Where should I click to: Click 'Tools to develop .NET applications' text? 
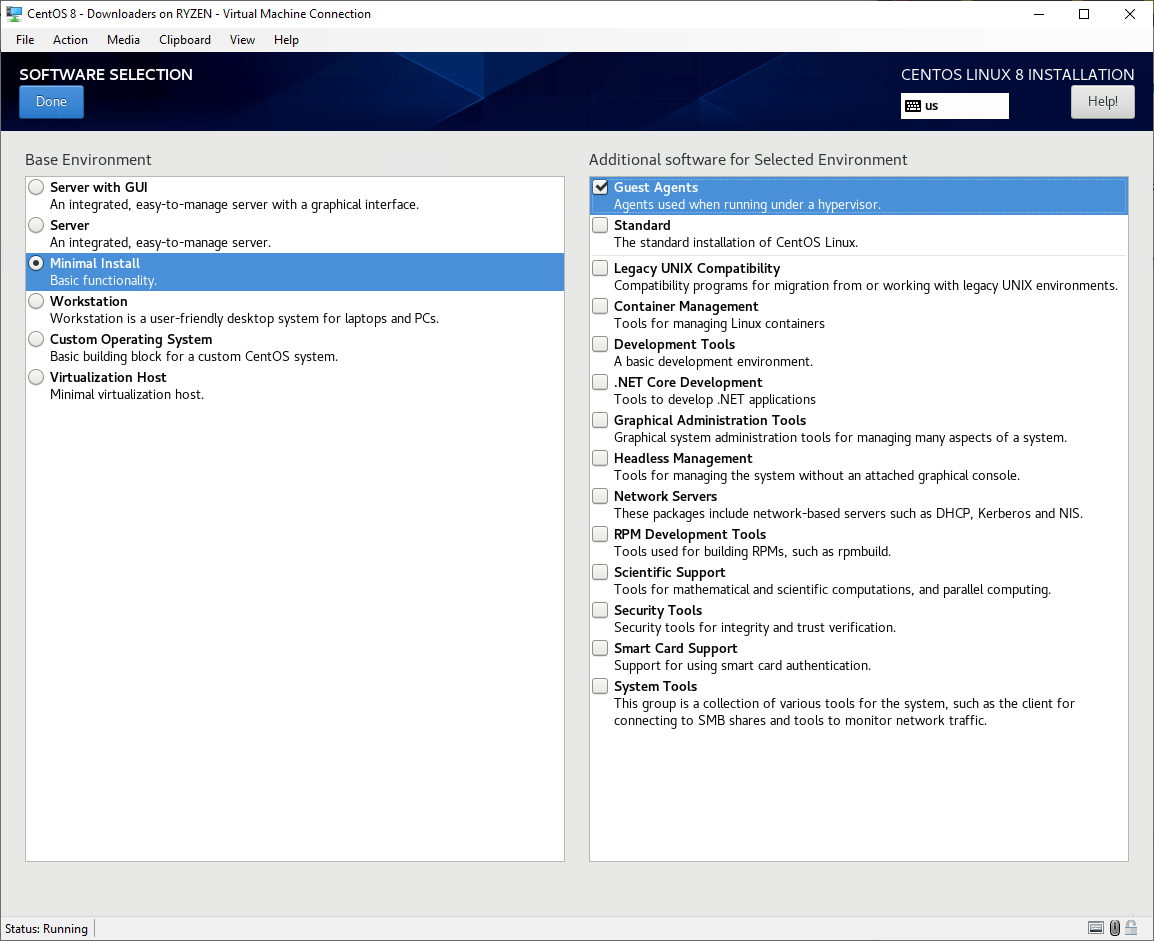(x=715, y=400)
